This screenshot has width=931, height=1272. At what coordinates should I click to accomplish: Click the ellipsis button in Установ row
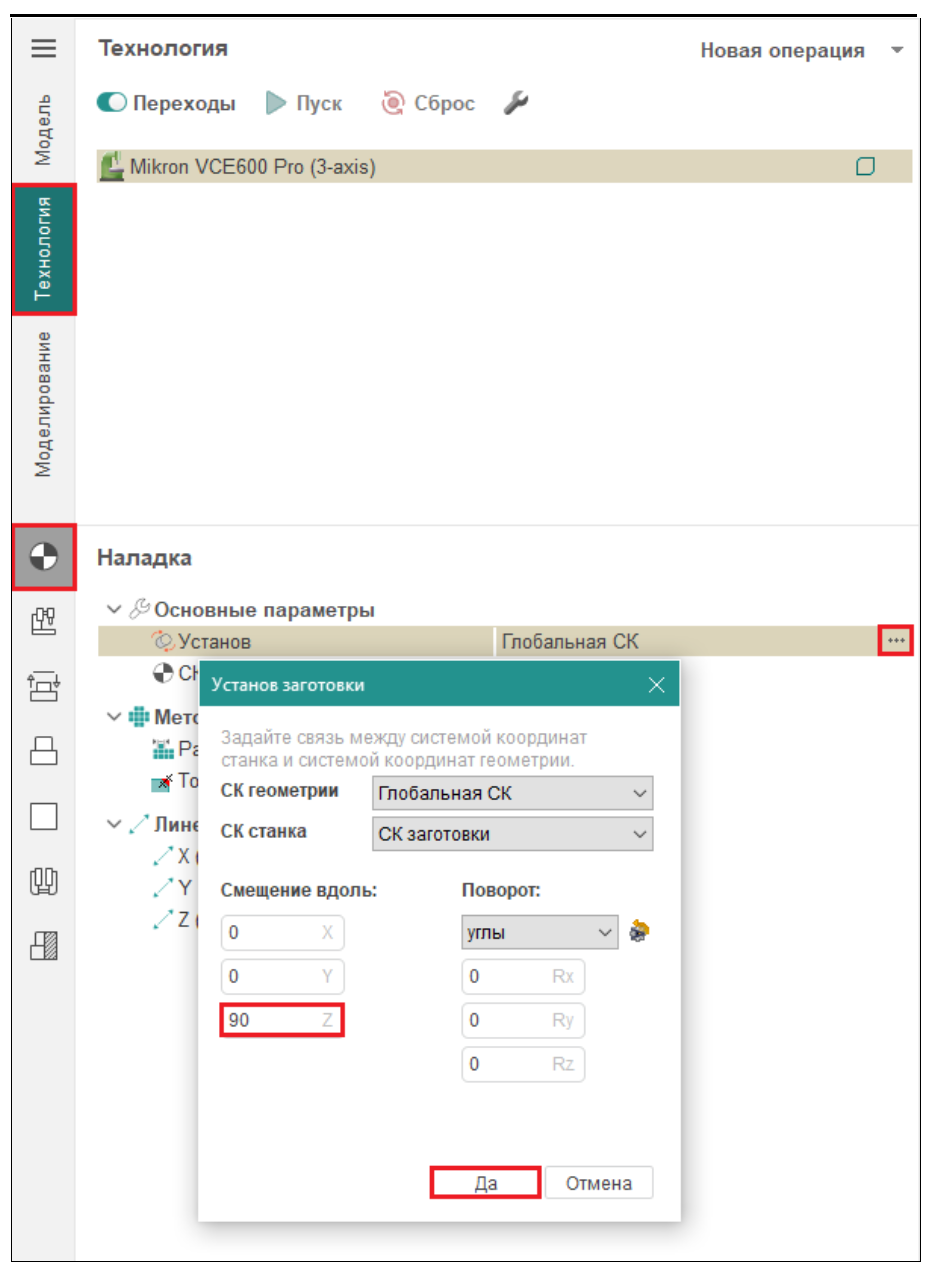(x=896, y=641)
